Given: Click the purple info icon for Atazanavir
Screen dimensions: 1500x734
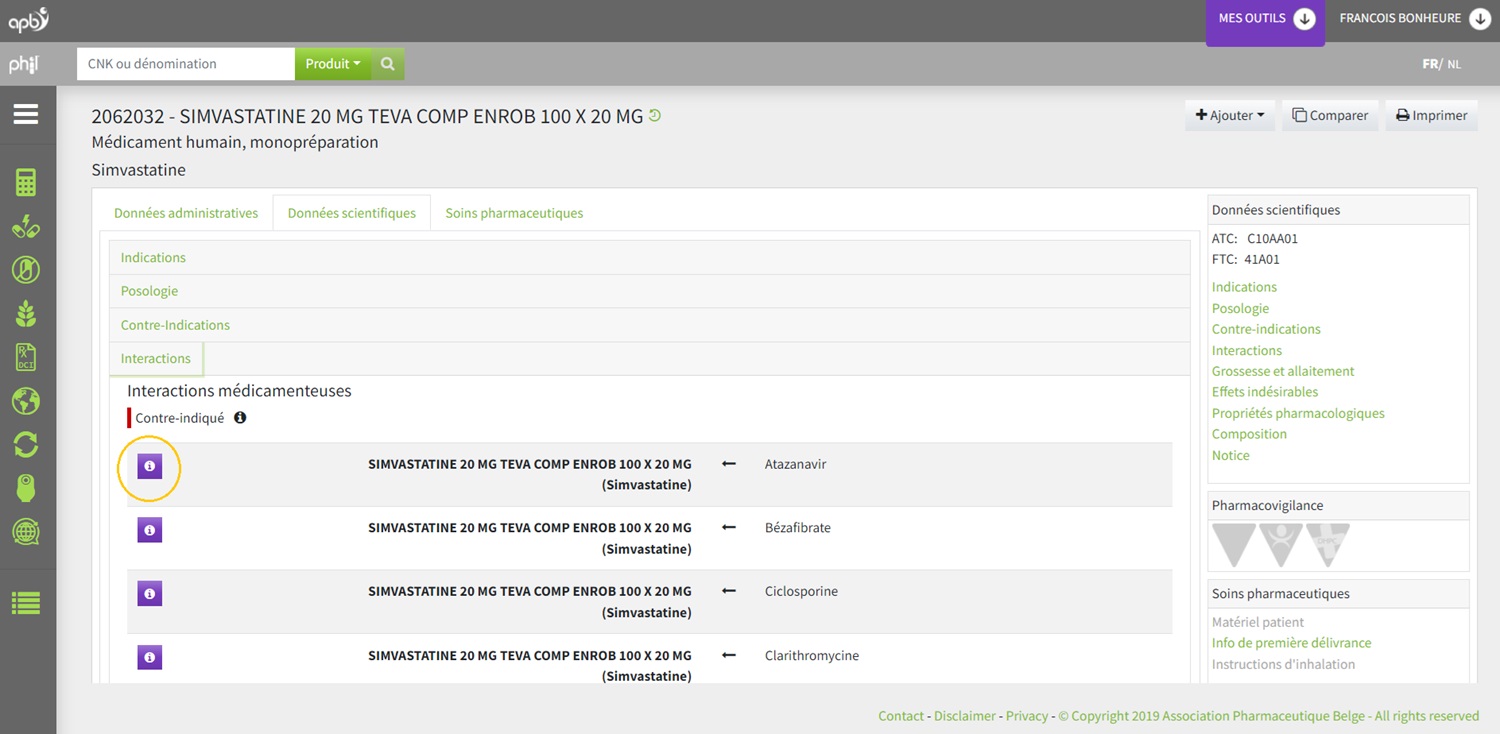Looking at the screenshot, I should 149,467.
